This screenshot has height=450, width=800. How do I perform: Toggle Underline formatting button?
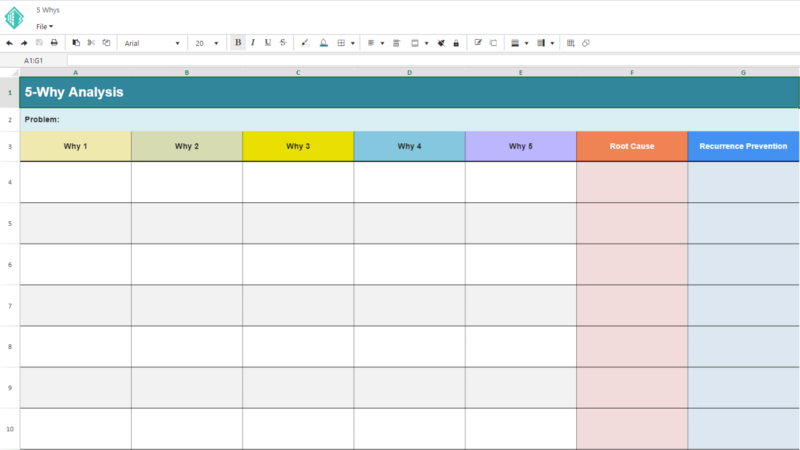coord(267,43)
